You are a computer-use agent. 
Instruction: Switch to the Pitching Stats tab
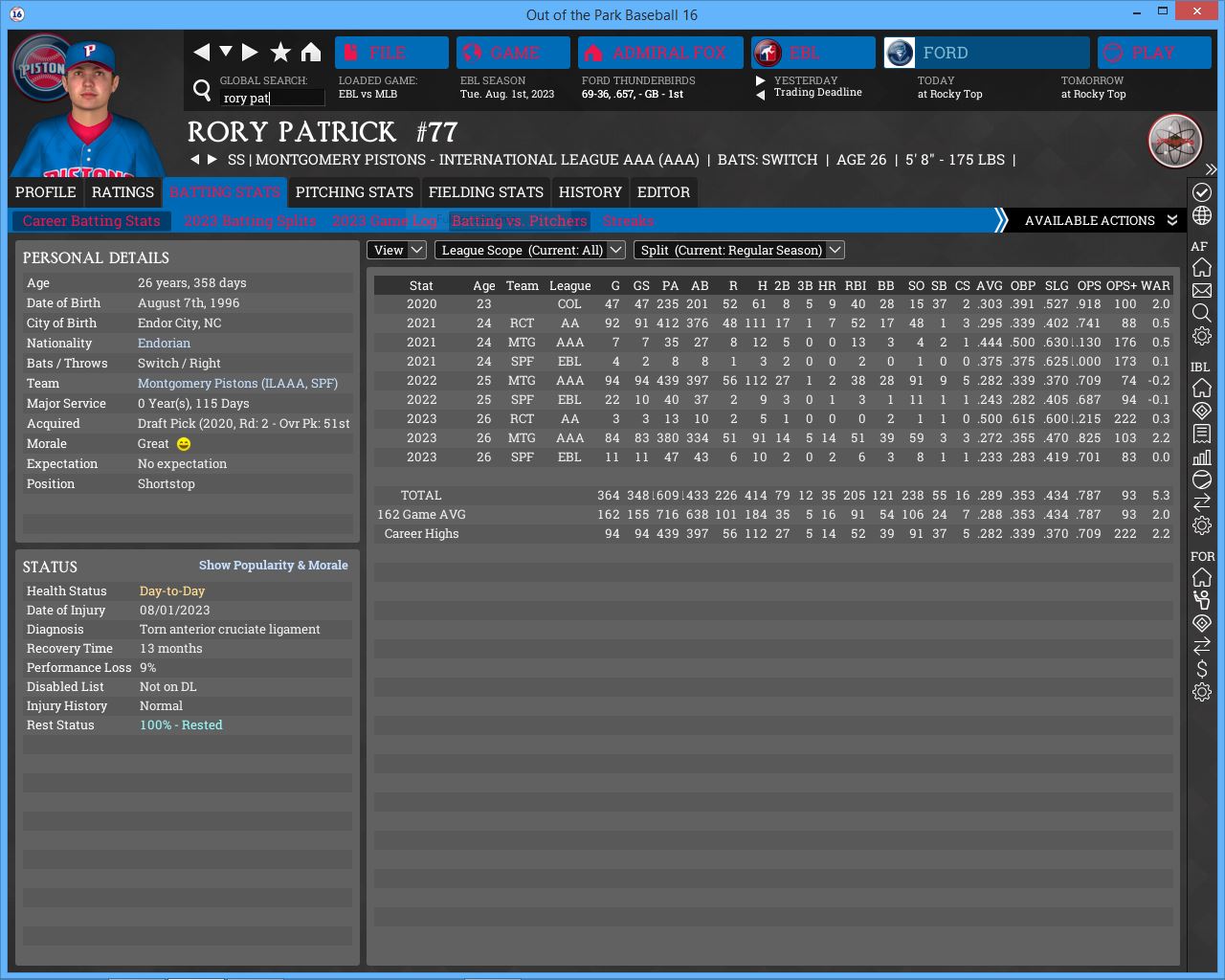[354, 192]
